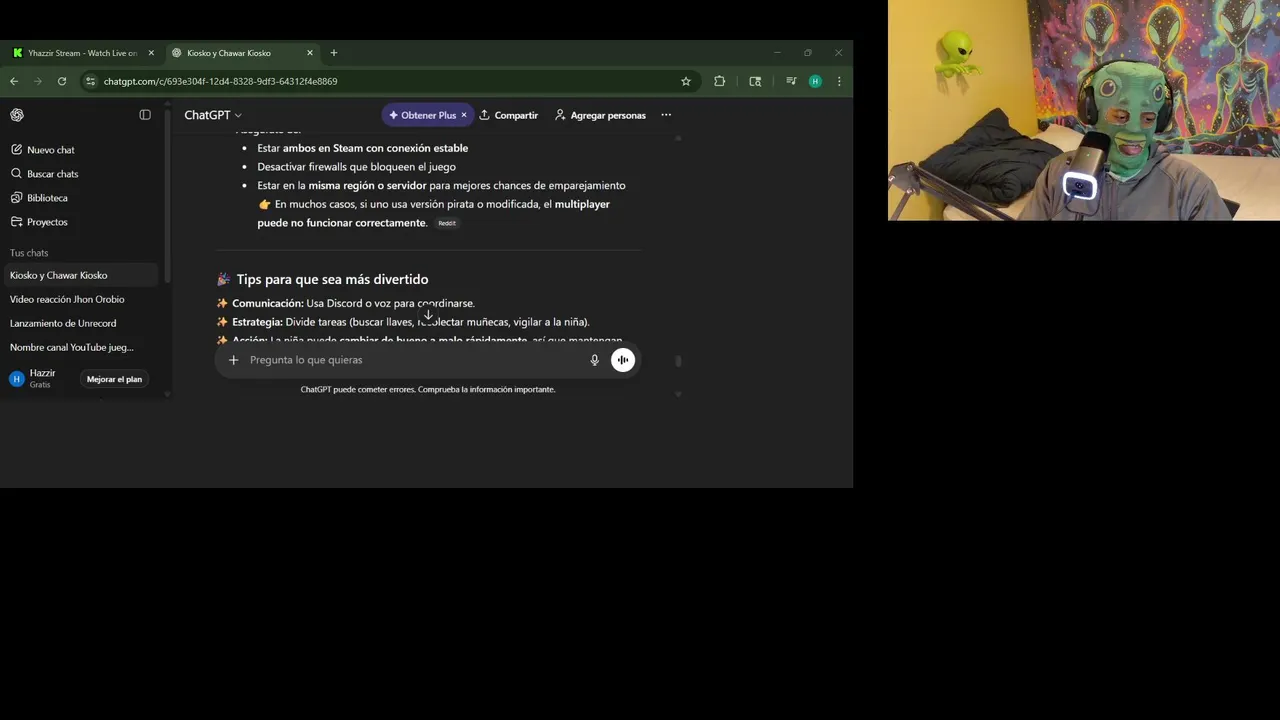
Task: Switch to the Yhazzir Stream browser tab
Action: 82,53
